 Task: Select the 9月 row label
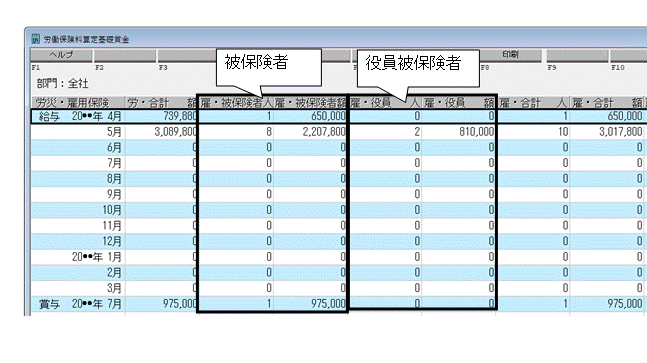tap(114, 194)
